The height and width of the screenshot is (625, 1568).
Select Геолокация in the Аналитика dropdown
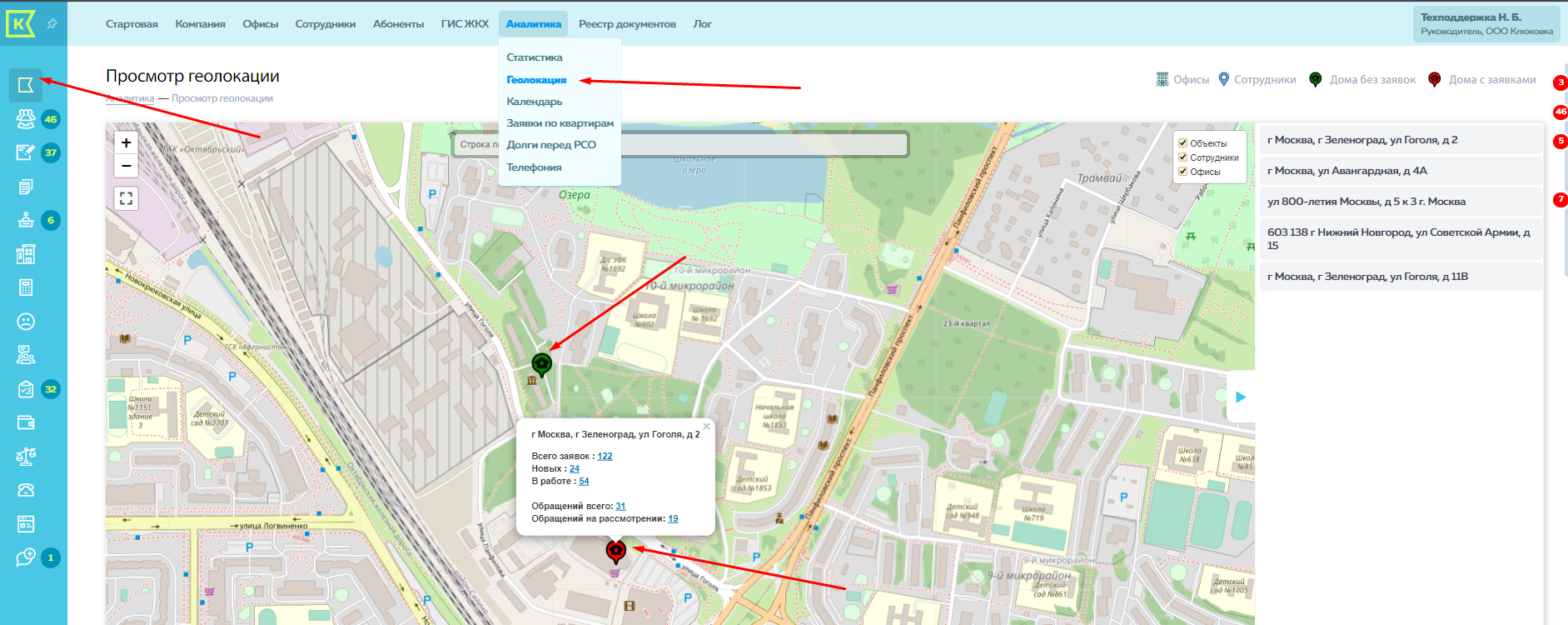click(536, 80)
